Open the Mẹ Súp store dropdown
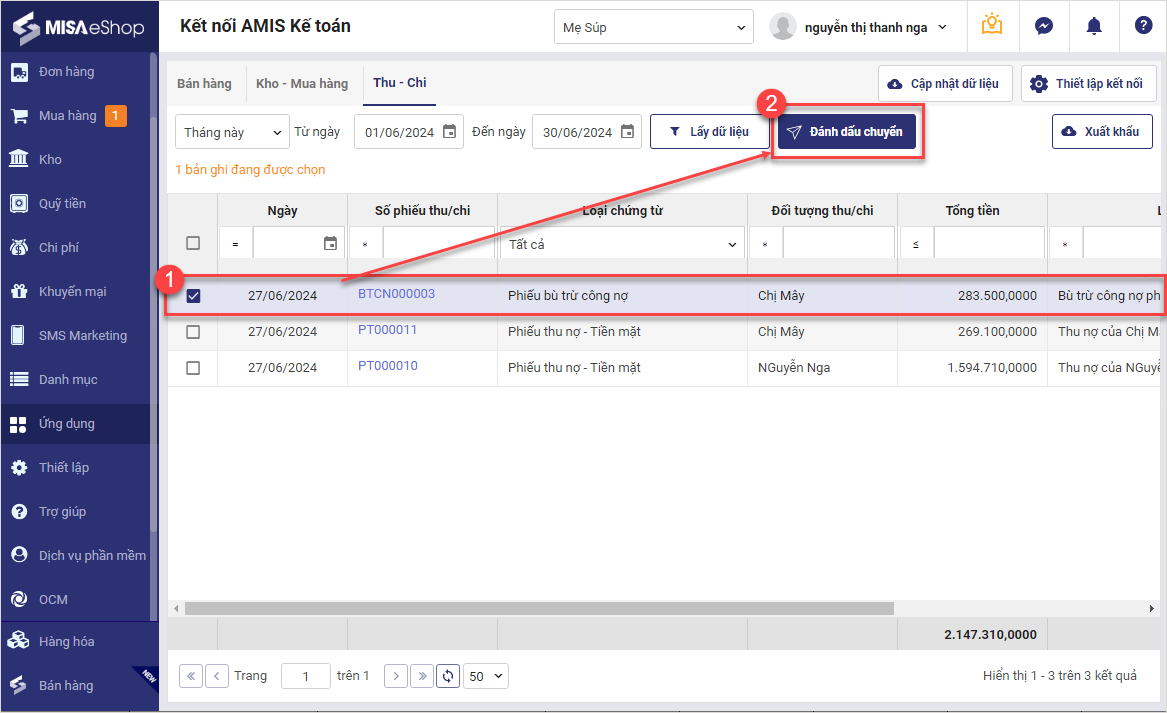The image size is (1167, 713). [x=653, y=28]
